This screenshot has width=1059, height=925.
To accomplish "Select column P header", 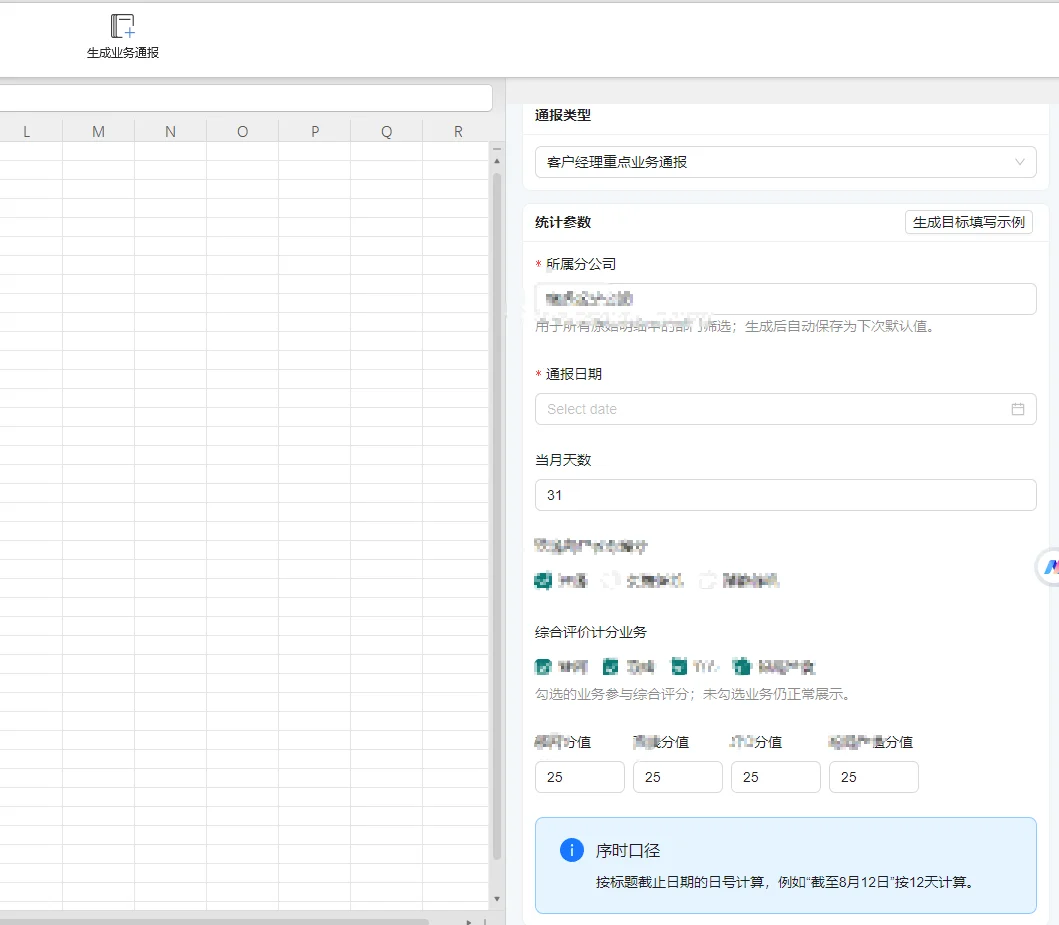I will (x=315, y=132).
